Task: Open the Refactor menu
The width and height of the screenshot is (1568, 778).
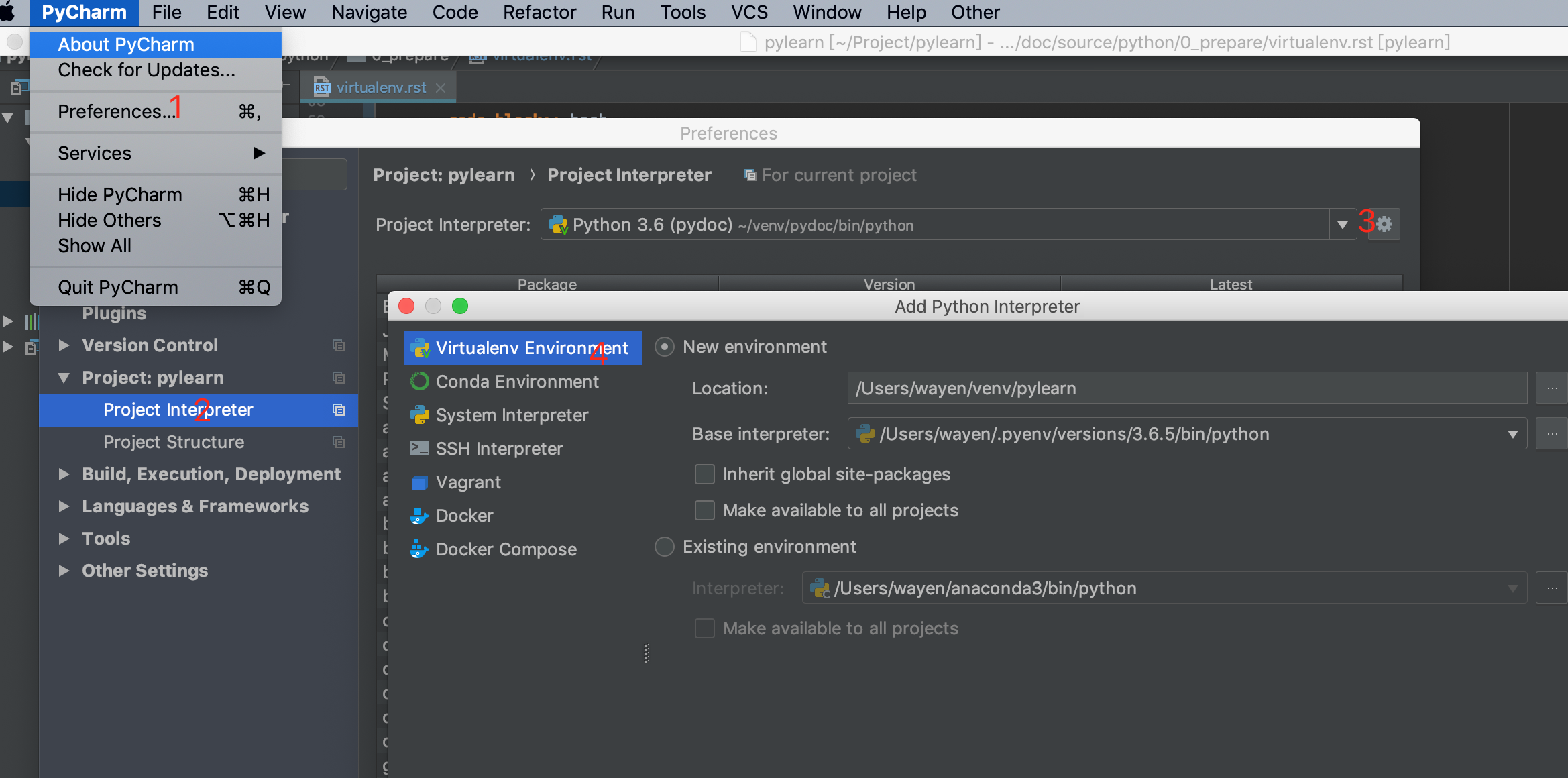Action: (539, 12)
